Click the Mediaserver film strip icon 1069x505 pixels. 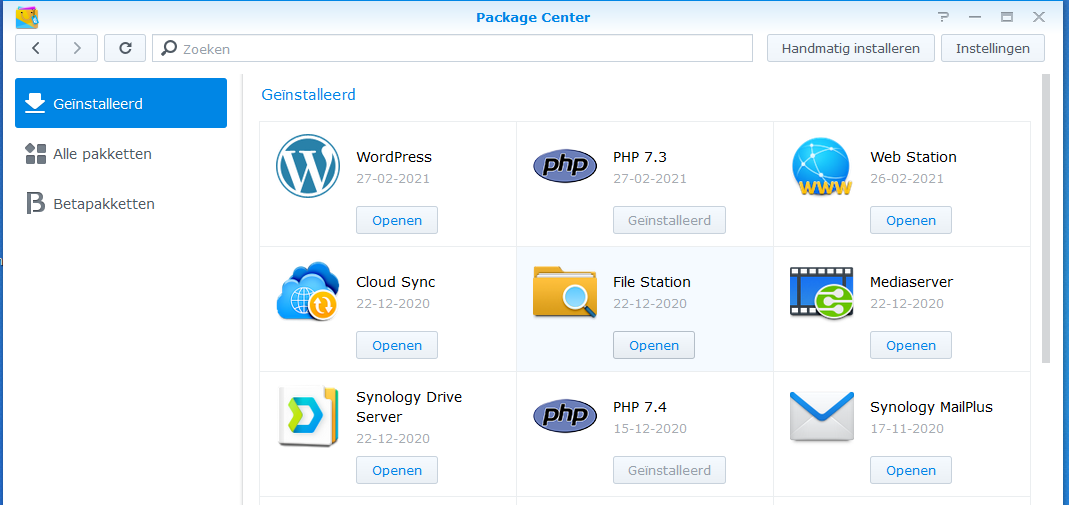point(822,292)
